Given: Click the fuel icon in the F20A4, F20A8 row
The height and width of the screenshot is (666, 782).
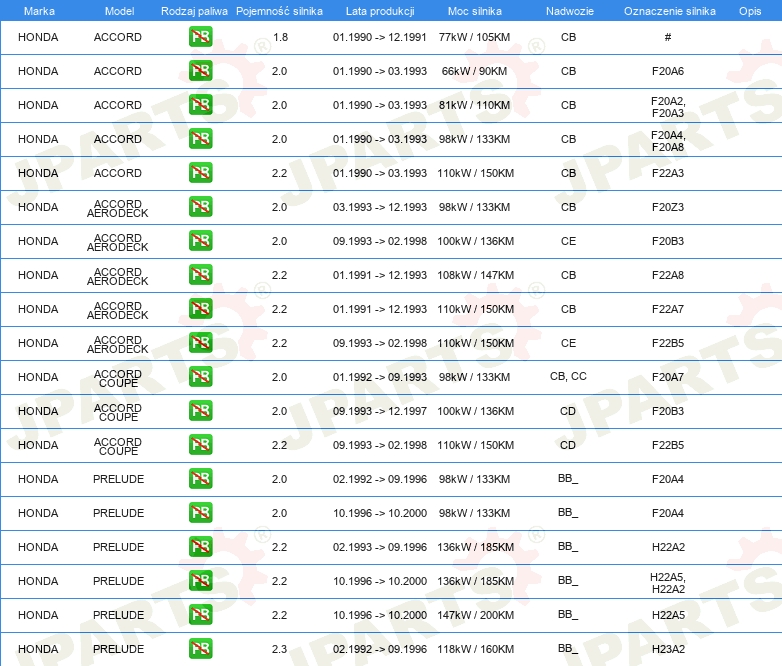Looking at the screenshot, I should [x=200, y=139].
